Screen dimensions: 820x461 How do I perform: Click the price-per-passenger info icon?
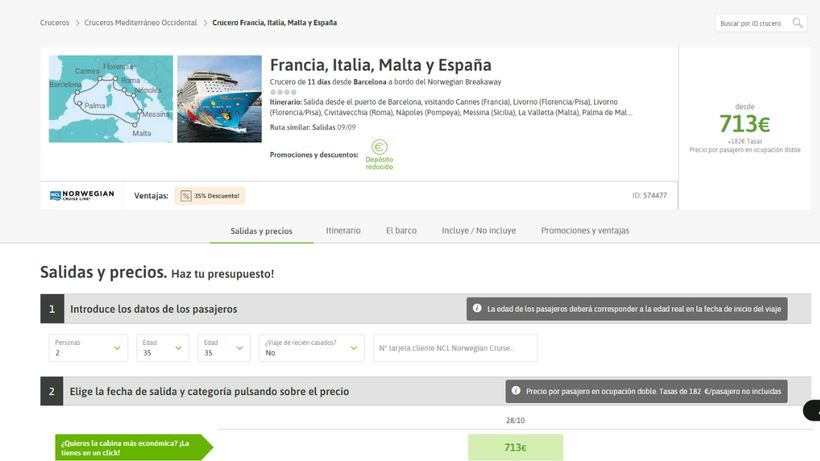pyautogui.click(x=516, y=391)
